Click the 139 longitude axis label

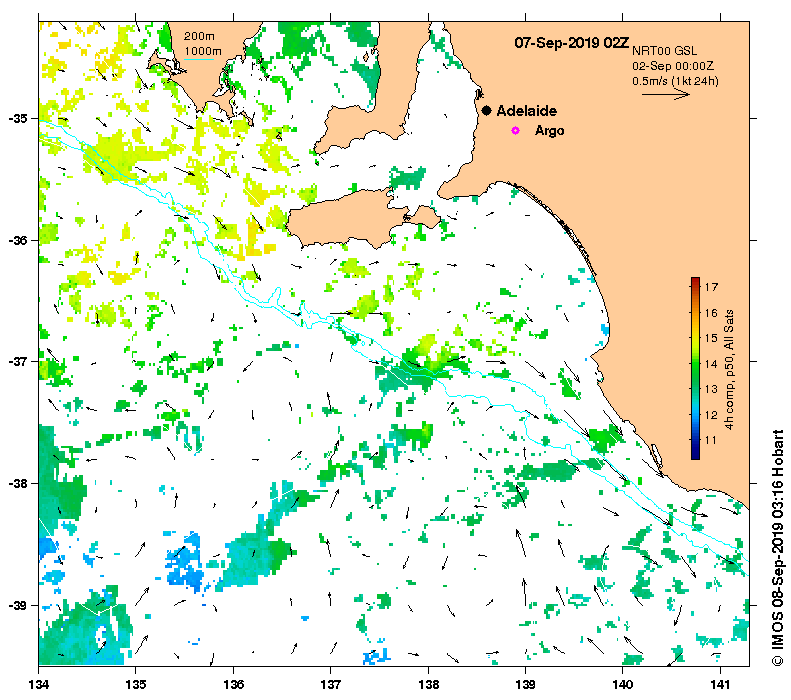(526, 684)
